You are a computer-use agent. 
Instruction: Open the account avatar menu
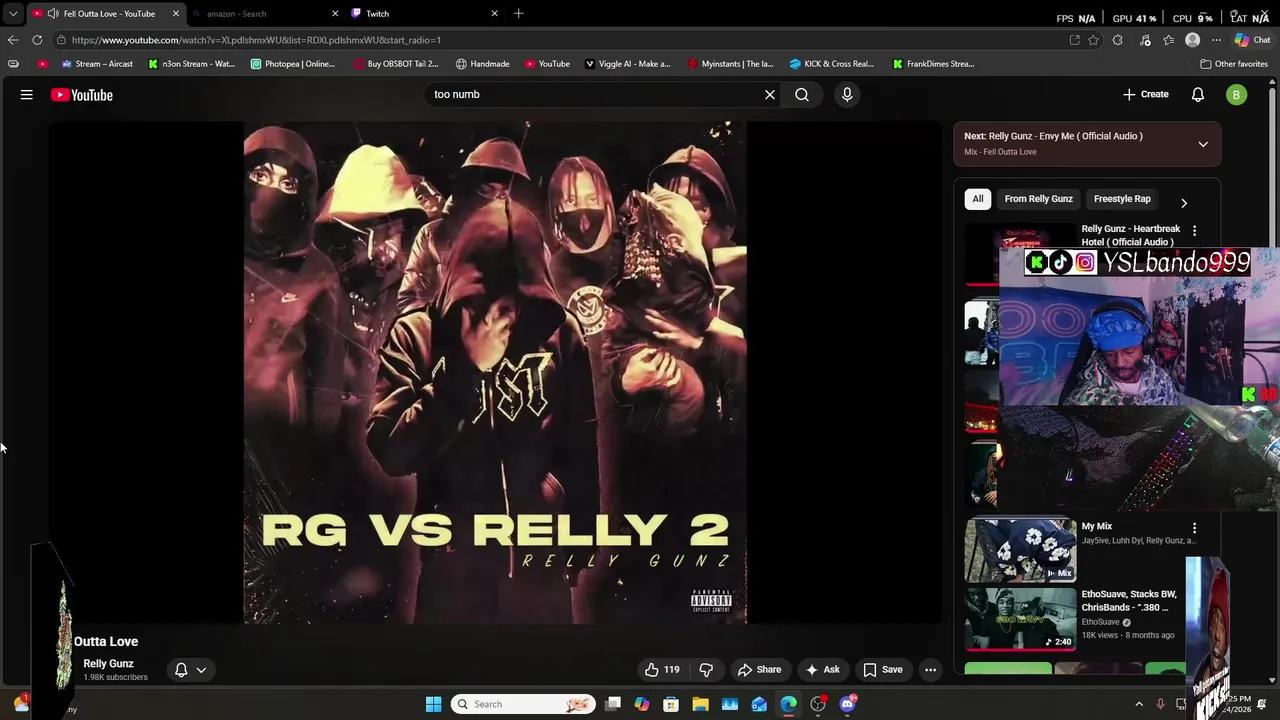(x=1237, y=95)
